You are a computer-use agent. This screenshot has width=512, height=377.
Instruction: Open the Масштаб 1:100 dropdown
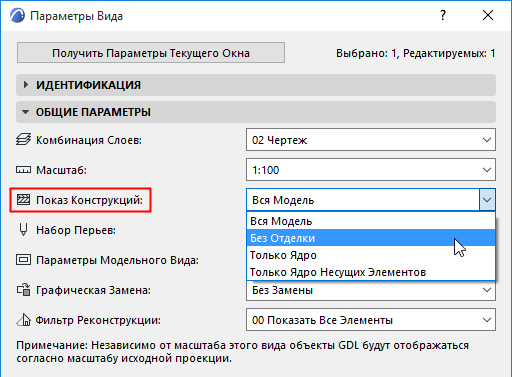tap(371, 170)
